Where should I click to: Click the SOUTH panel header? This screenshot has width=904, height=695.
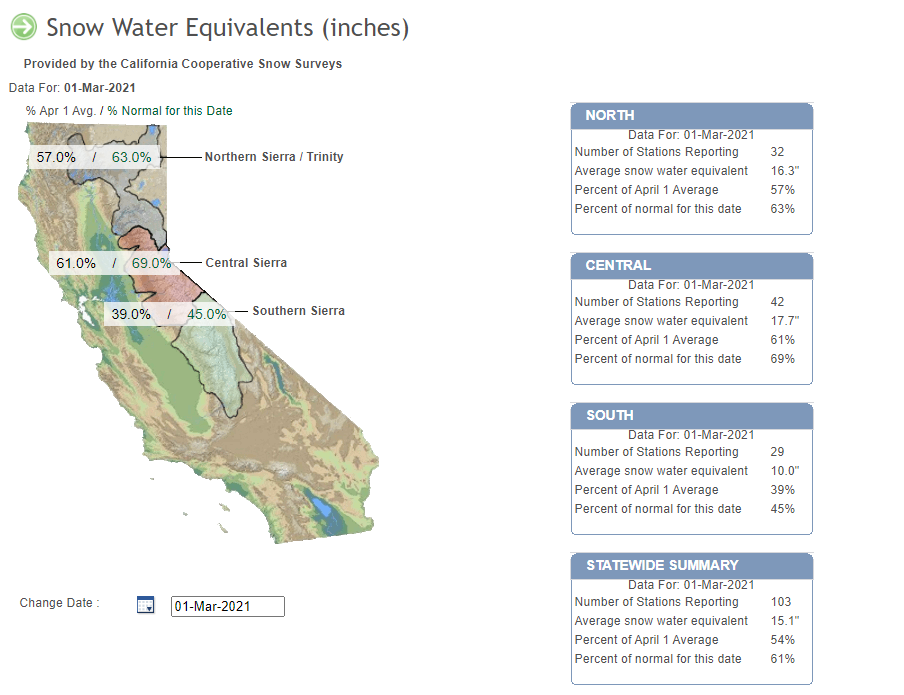point(692,415)
